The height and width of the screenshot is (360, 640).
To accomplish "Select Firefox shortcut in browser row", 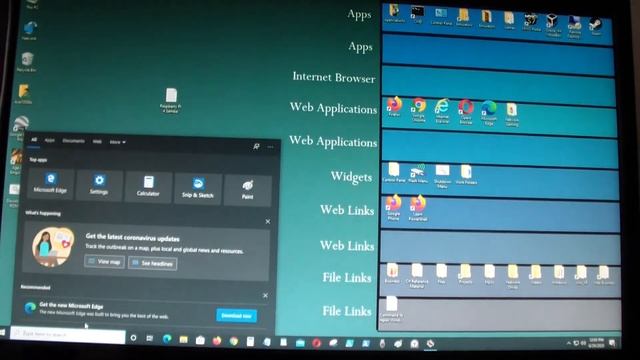I will point(394,107).
